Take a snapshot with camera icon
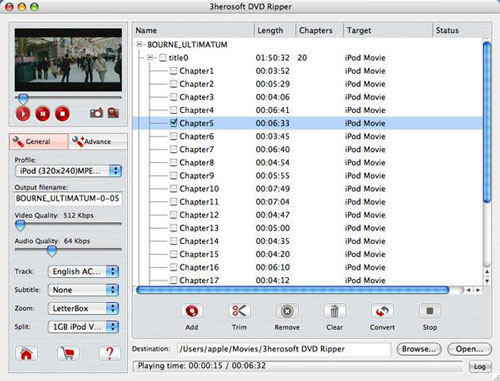Image resolution: width=500 pixels, height=381 pixels. (x=96, y=113)
